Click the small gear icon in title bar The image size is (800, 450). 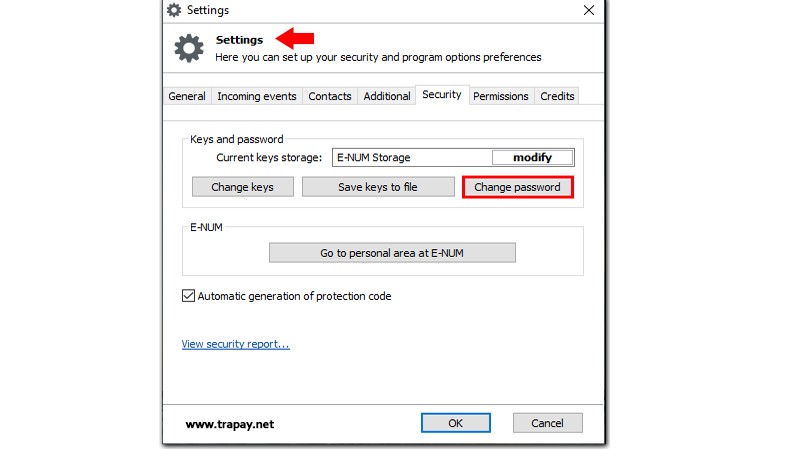[174, 10]
